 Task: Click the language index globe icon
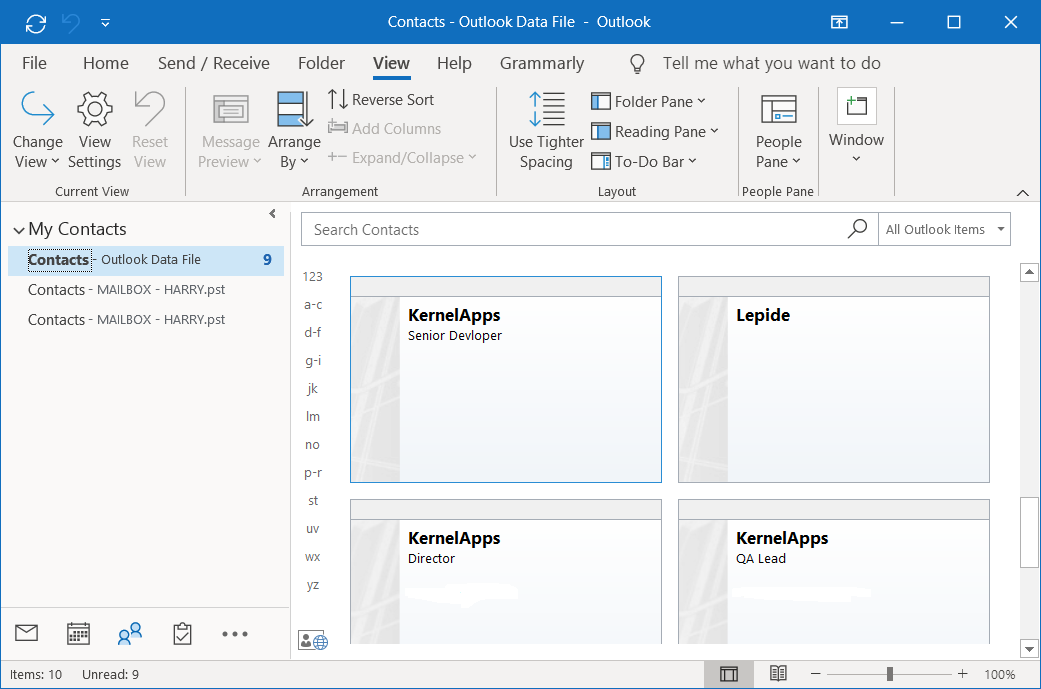(313, 641)
